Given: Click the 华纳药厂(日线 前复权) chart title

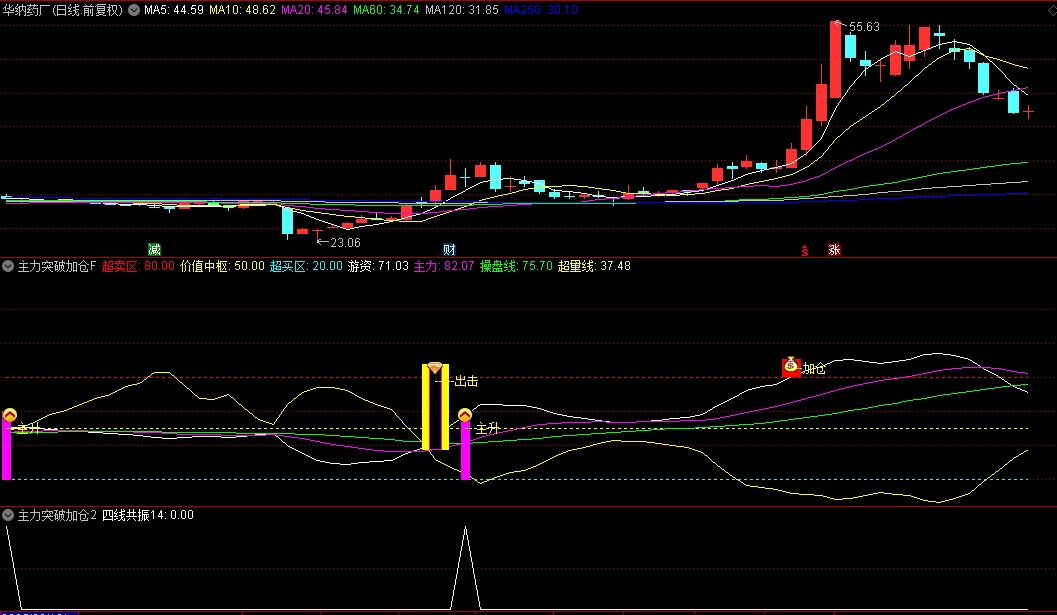Looking at the screenshot, I should tap(63, 10).
